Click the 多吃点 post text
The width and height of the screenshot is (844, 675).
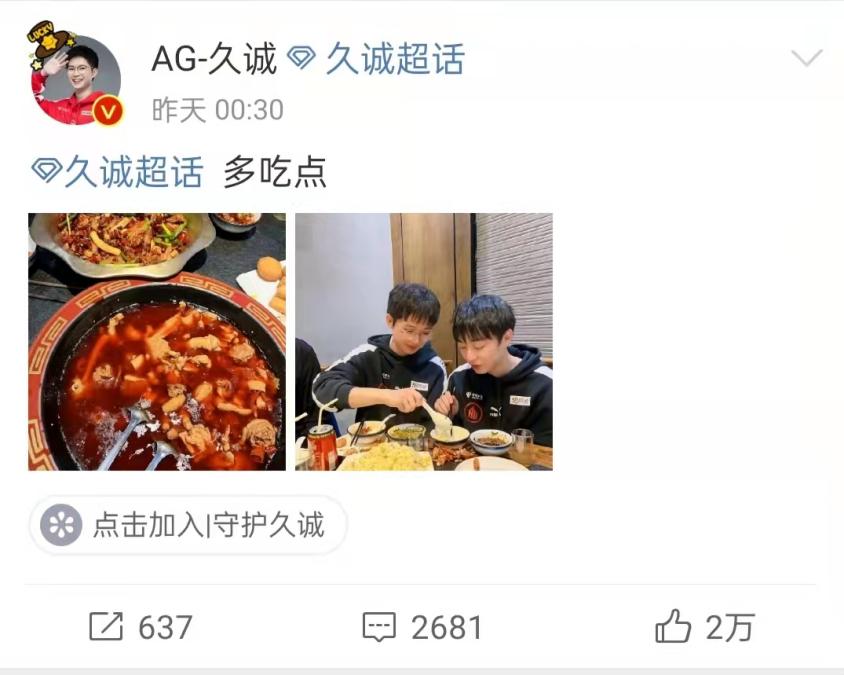point(275,172)
